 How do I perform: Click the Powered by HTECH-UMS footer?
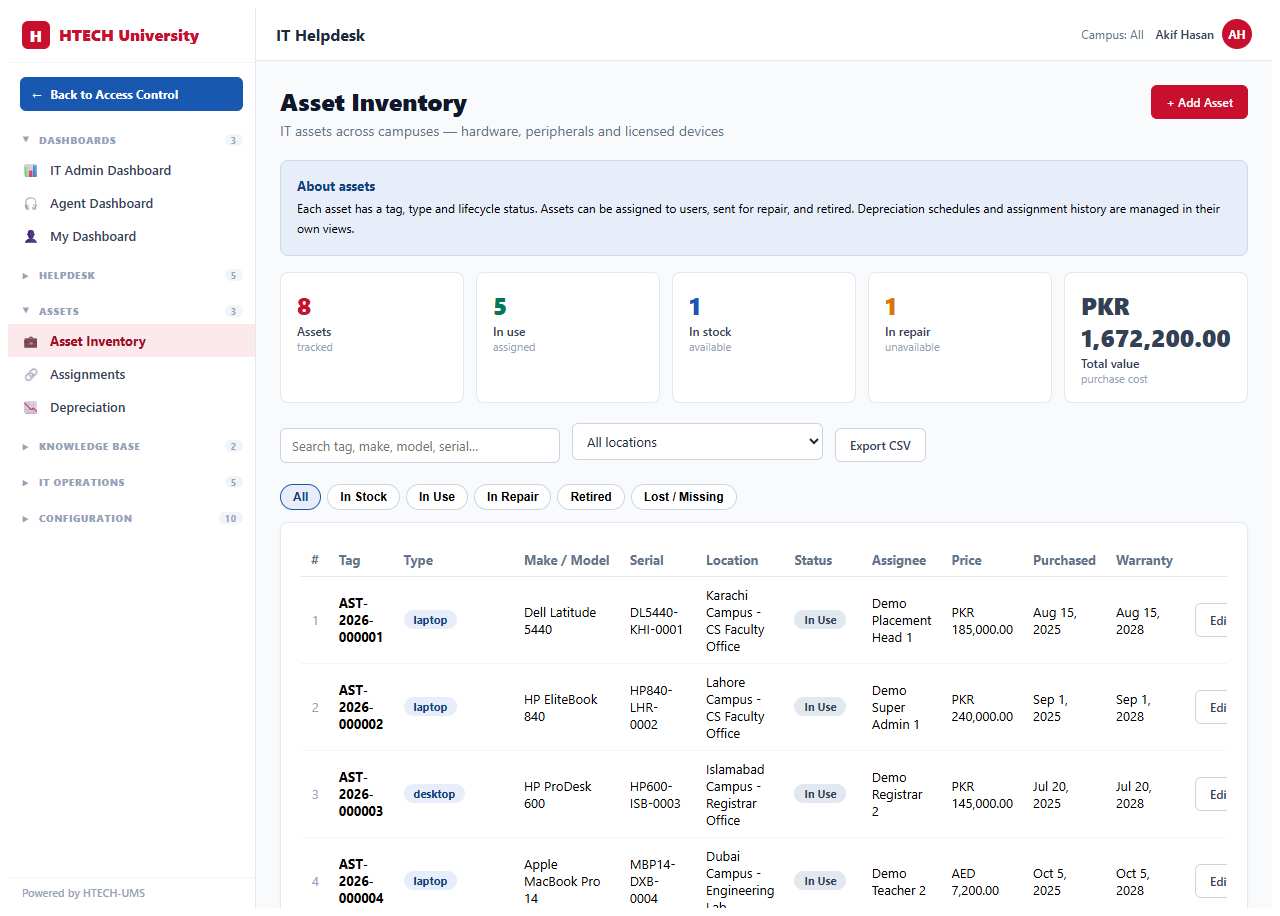83,893
